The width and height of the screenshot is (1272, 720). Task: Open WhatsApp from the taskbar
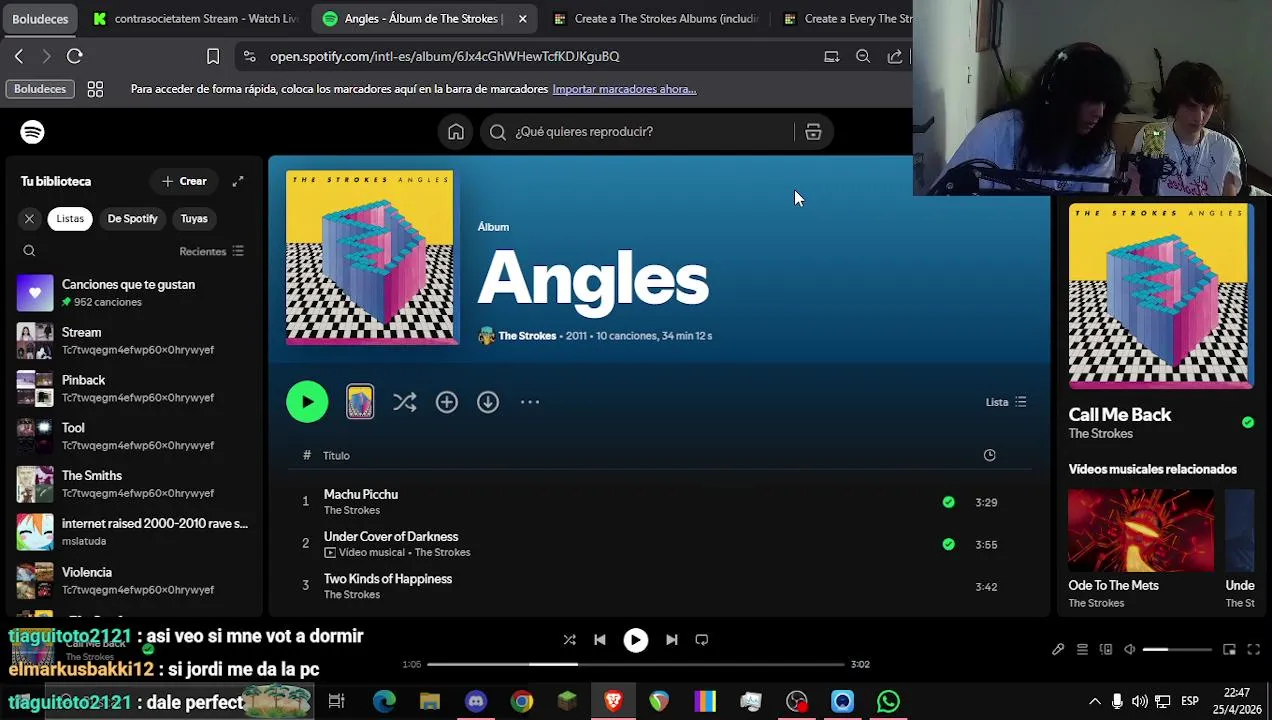pos(888,702)
